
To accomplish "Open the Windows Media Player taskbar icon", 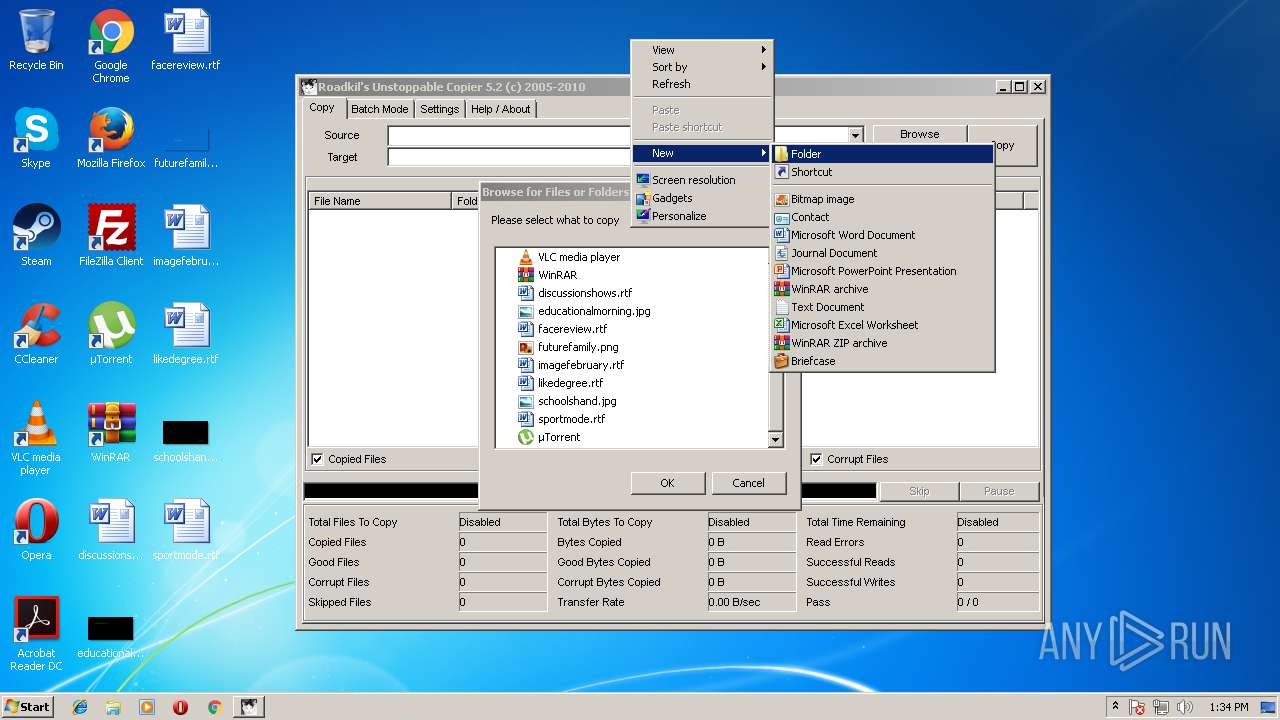I will coord(147,707).
